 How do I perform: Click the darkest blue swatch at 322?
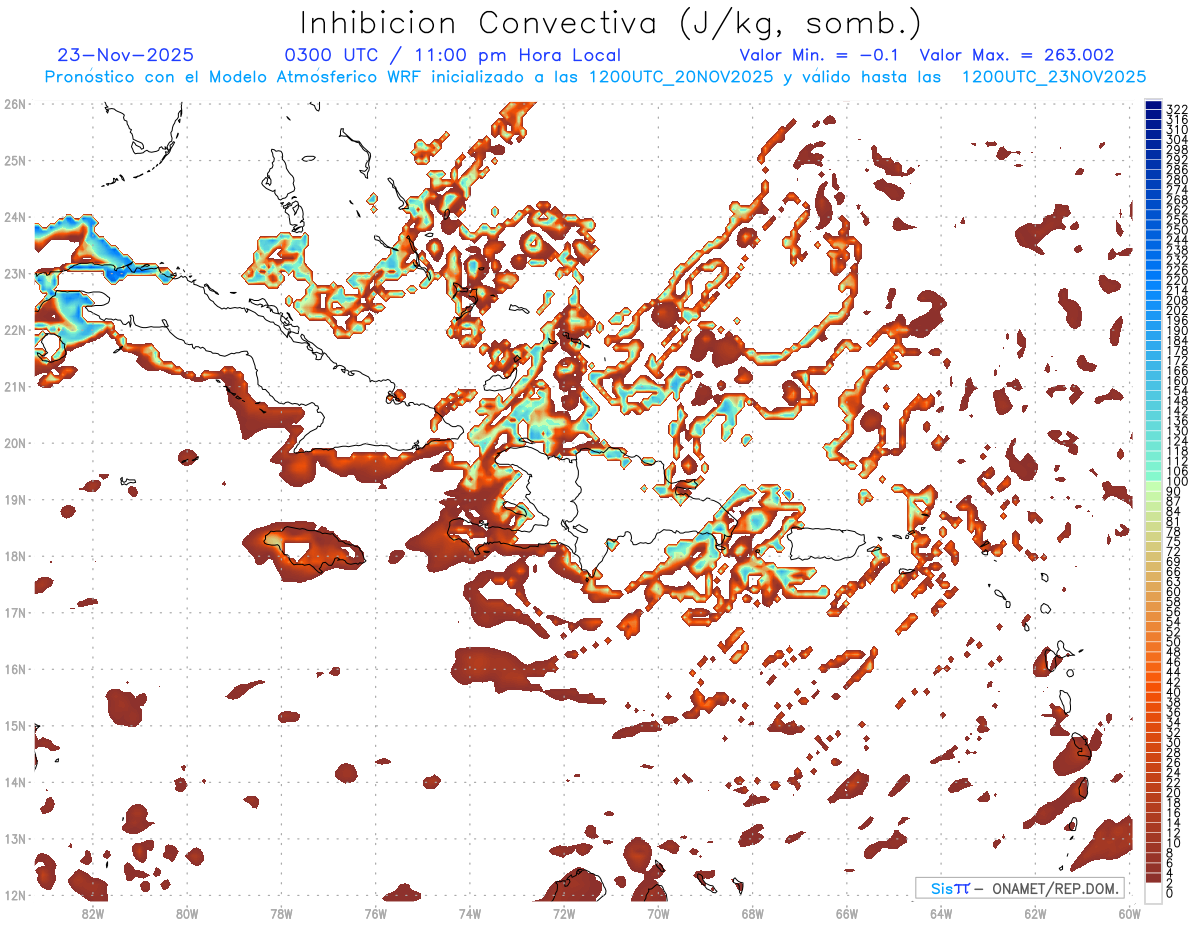(1154, 107)
